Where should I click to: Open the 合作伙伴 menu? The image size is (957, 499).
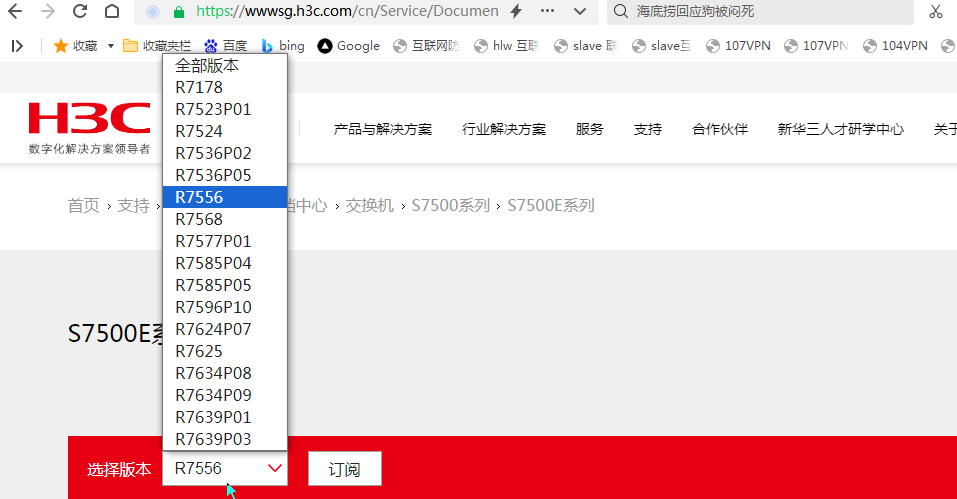[x=720, y=129]
